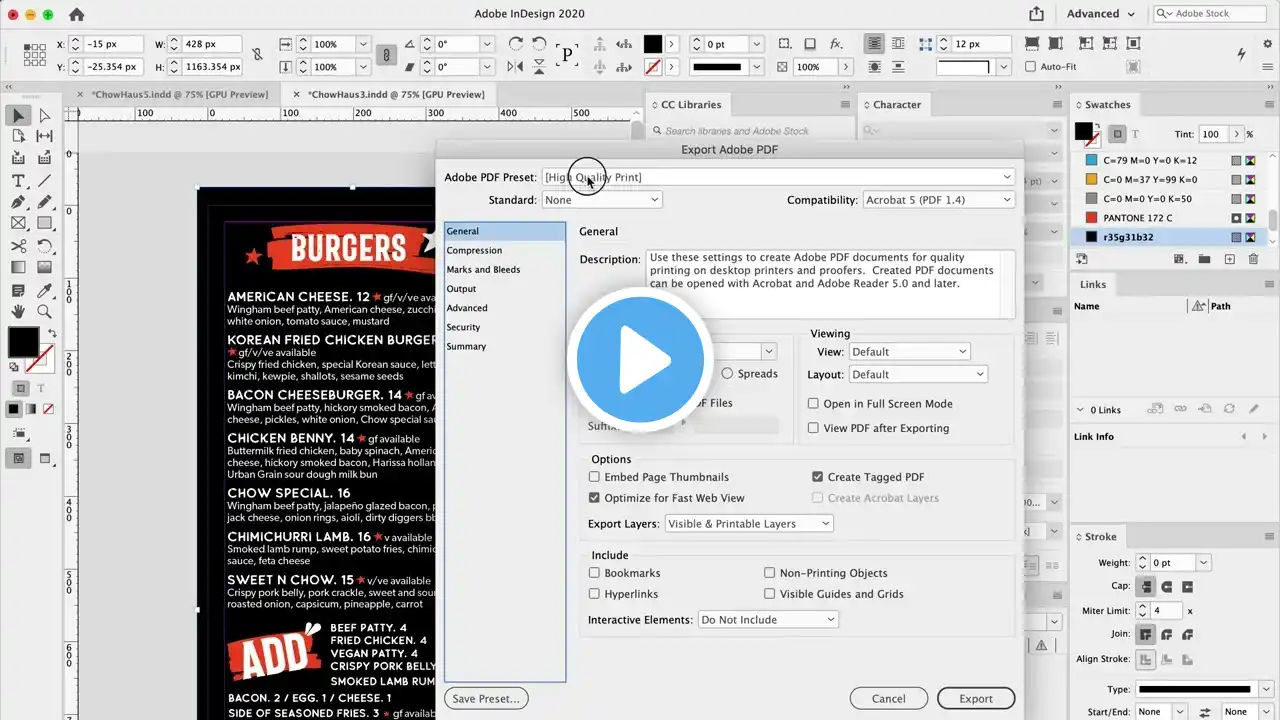This screenshot has width=1280, height=720.
Task: Open the Compatibility dropdown
Action: (x=939, y=200)
